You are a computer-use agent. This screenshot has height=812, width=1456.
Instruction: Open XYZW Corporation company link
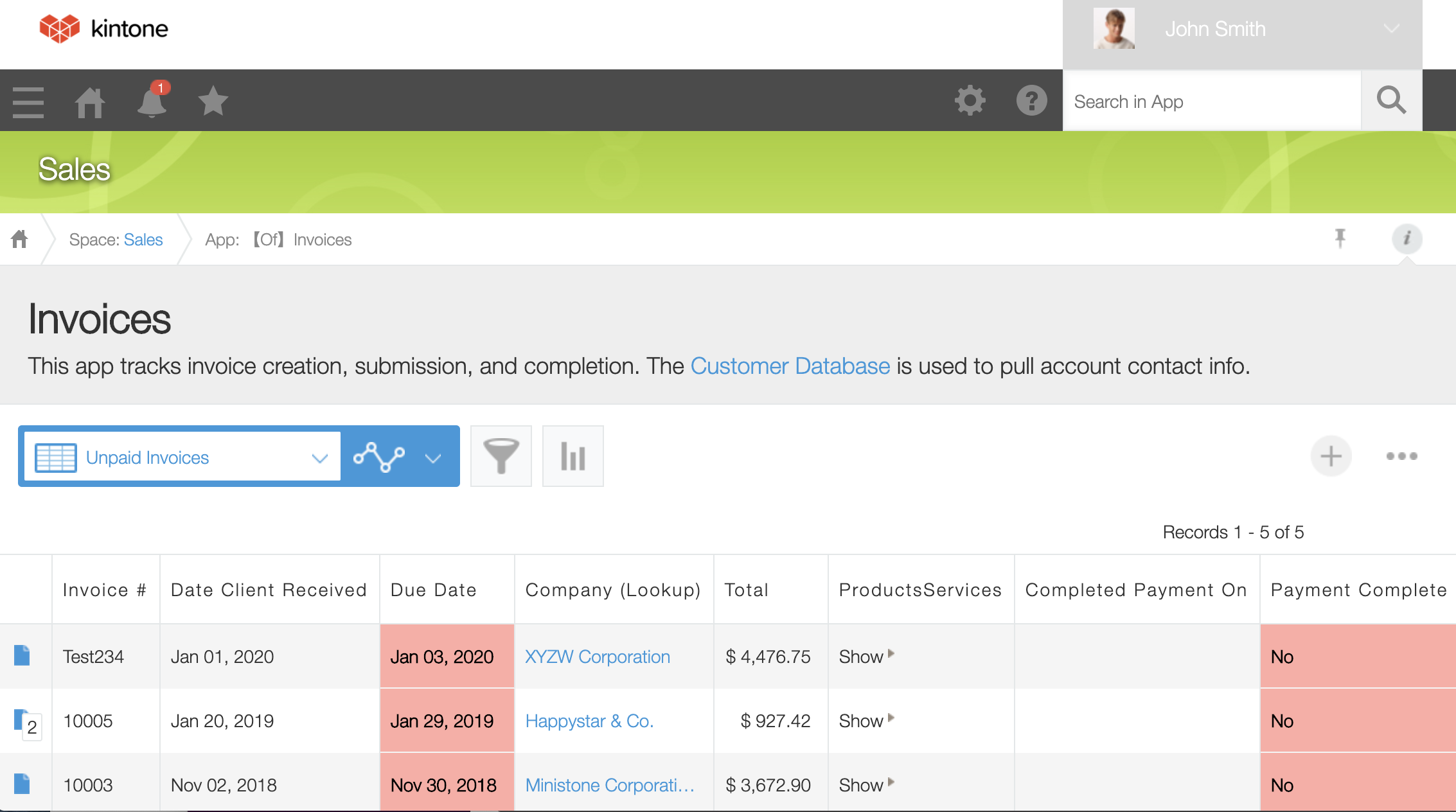(x=597, y=657)
